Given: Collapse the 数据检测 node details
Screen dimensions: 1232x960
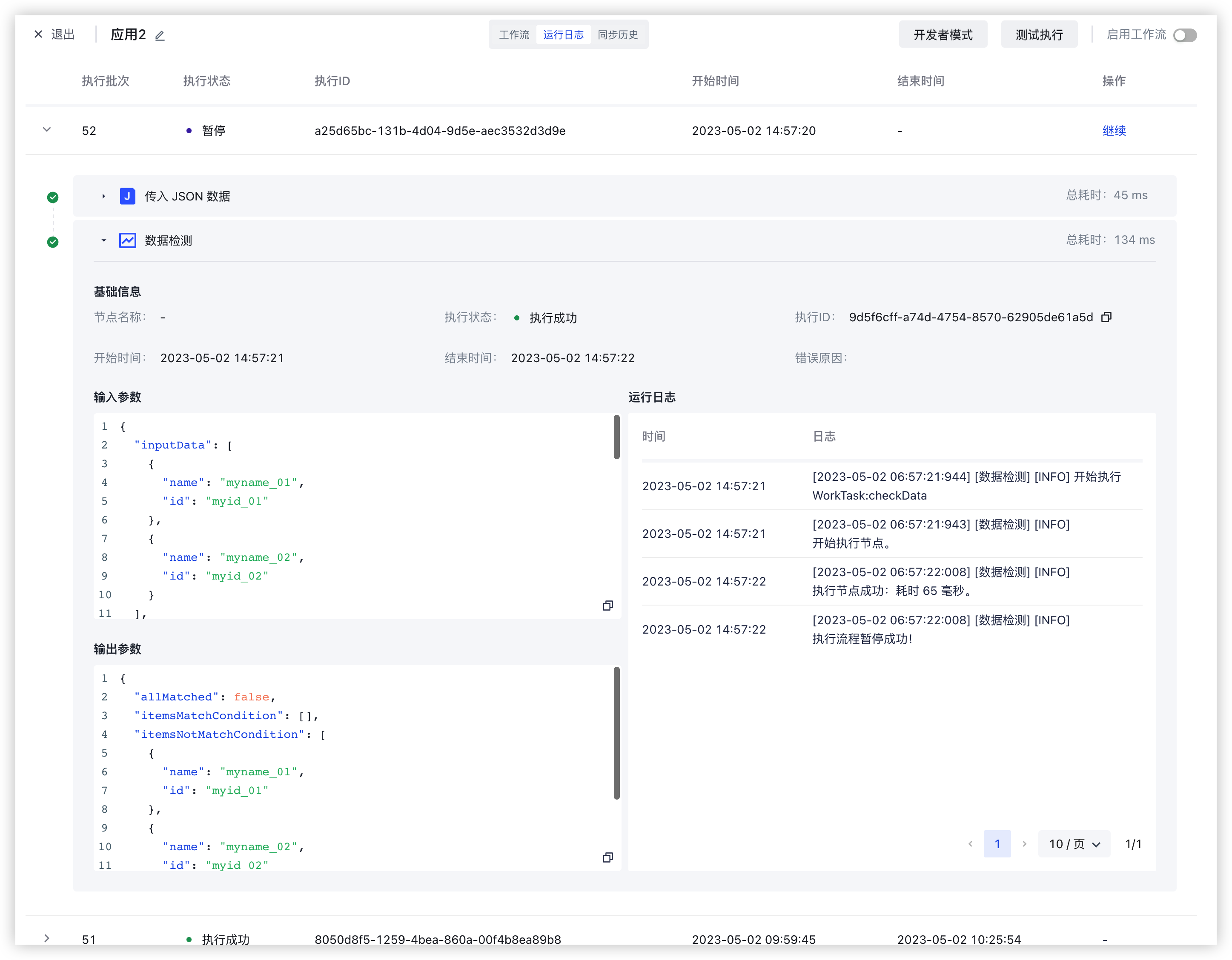Looking at the screenshot, I should [103, 241].
